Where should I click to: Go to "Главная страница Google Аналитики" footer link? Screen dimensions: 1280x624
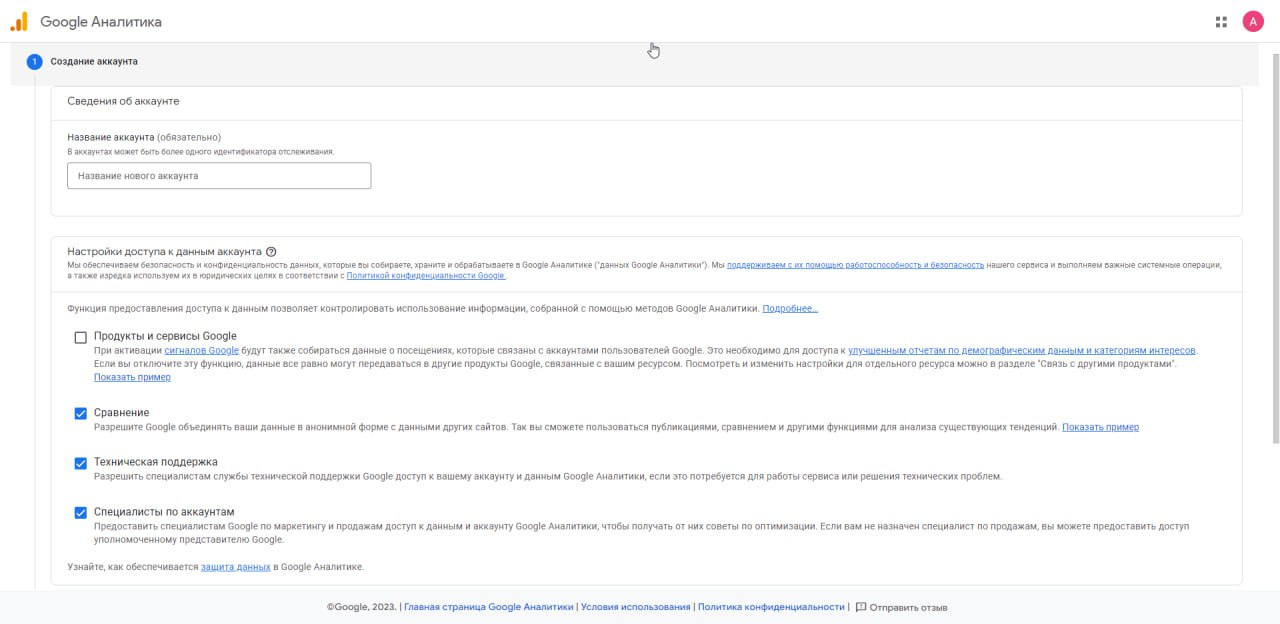pos(489,607)
